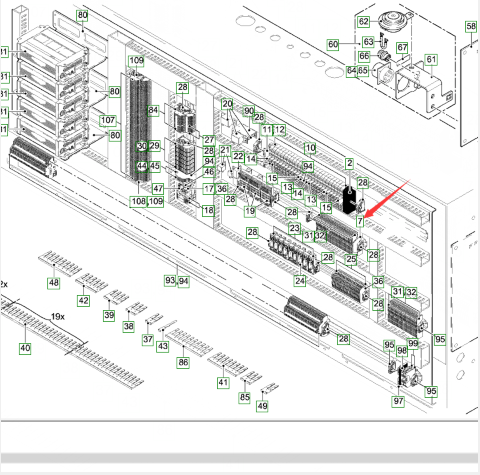Select part label 86 below the marker strip

point(183,362)
